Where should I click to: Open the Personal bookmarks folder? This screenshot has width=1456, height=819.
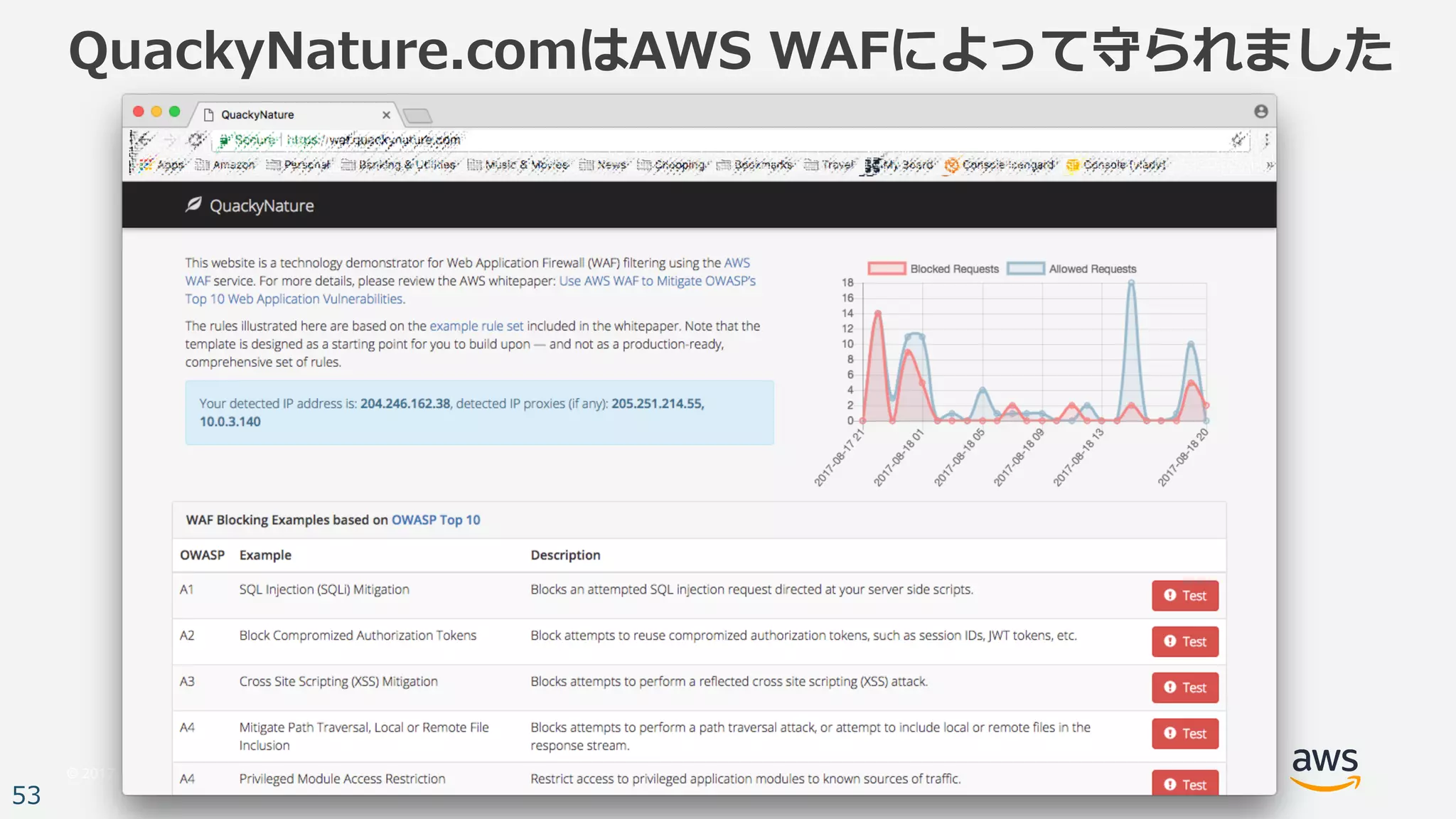click(299, 165)
